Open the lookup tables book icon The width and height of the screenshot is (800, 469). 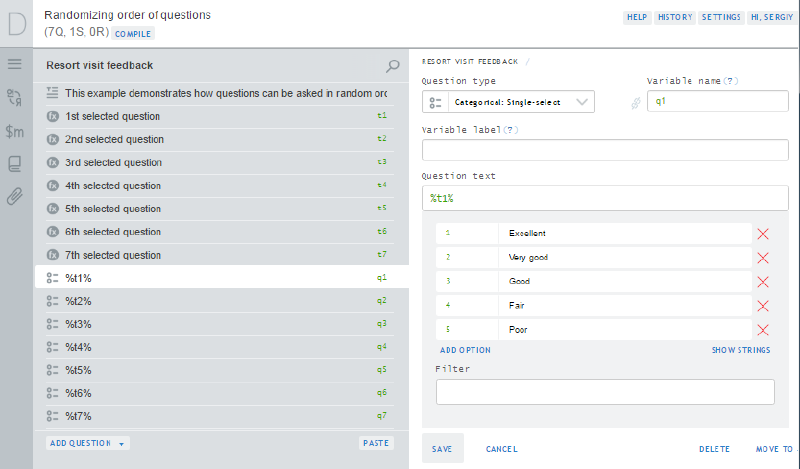tap(15, 163)
